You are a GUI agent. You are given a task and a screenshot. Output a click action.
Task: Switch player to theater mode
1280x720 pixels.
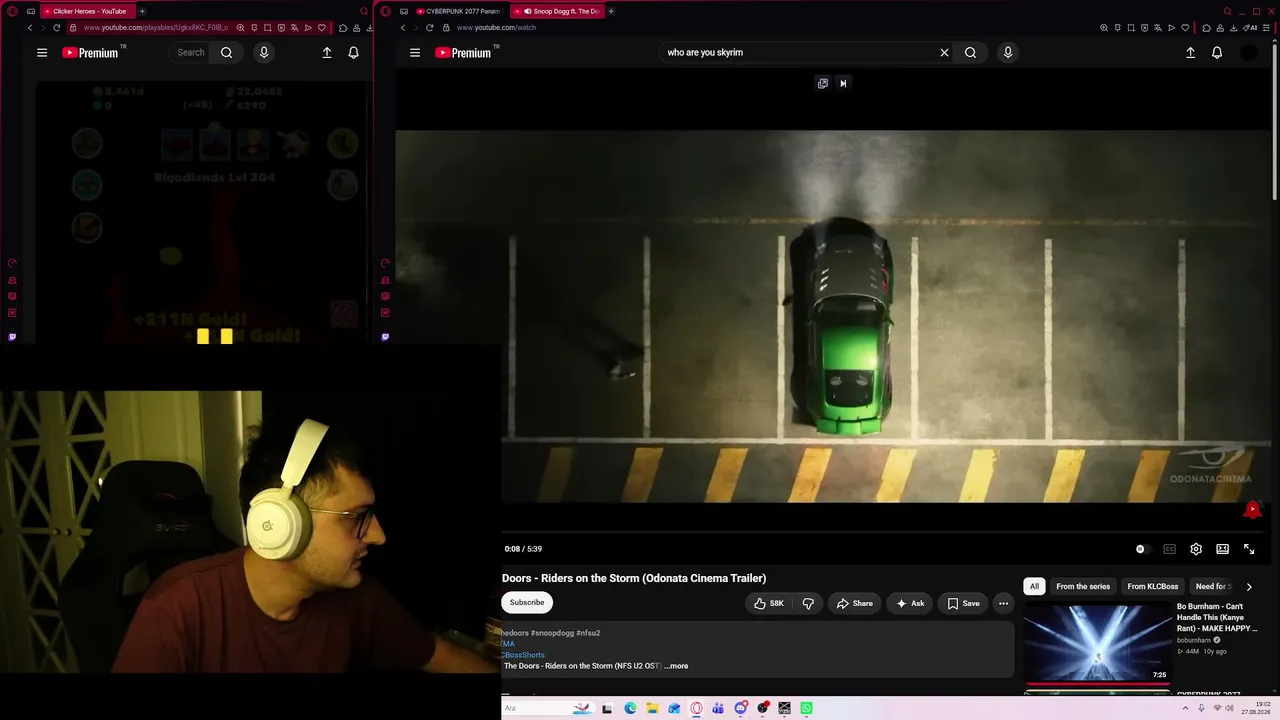click(1222, 549)
